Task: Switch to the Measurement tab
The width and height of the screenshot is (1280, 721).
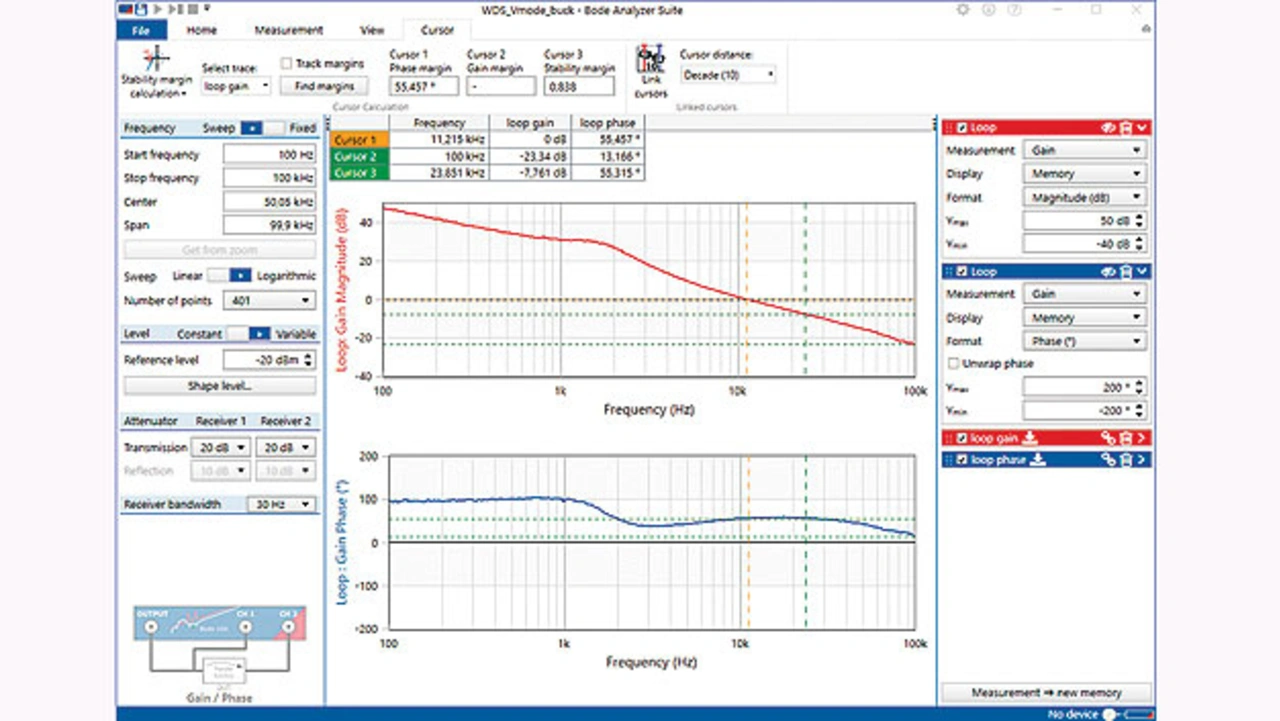Action: pos(288,30)
